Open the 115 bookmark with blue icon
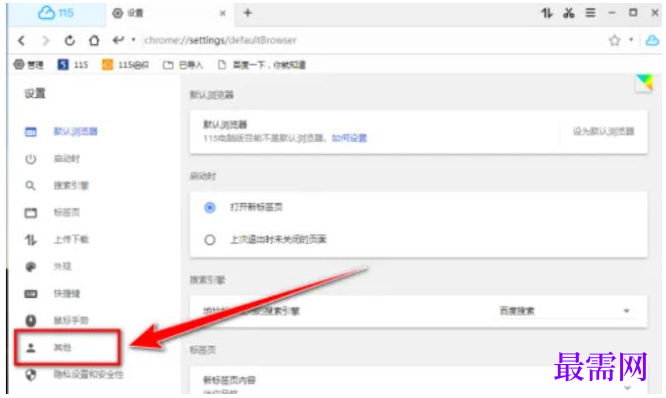 (73, 65)
